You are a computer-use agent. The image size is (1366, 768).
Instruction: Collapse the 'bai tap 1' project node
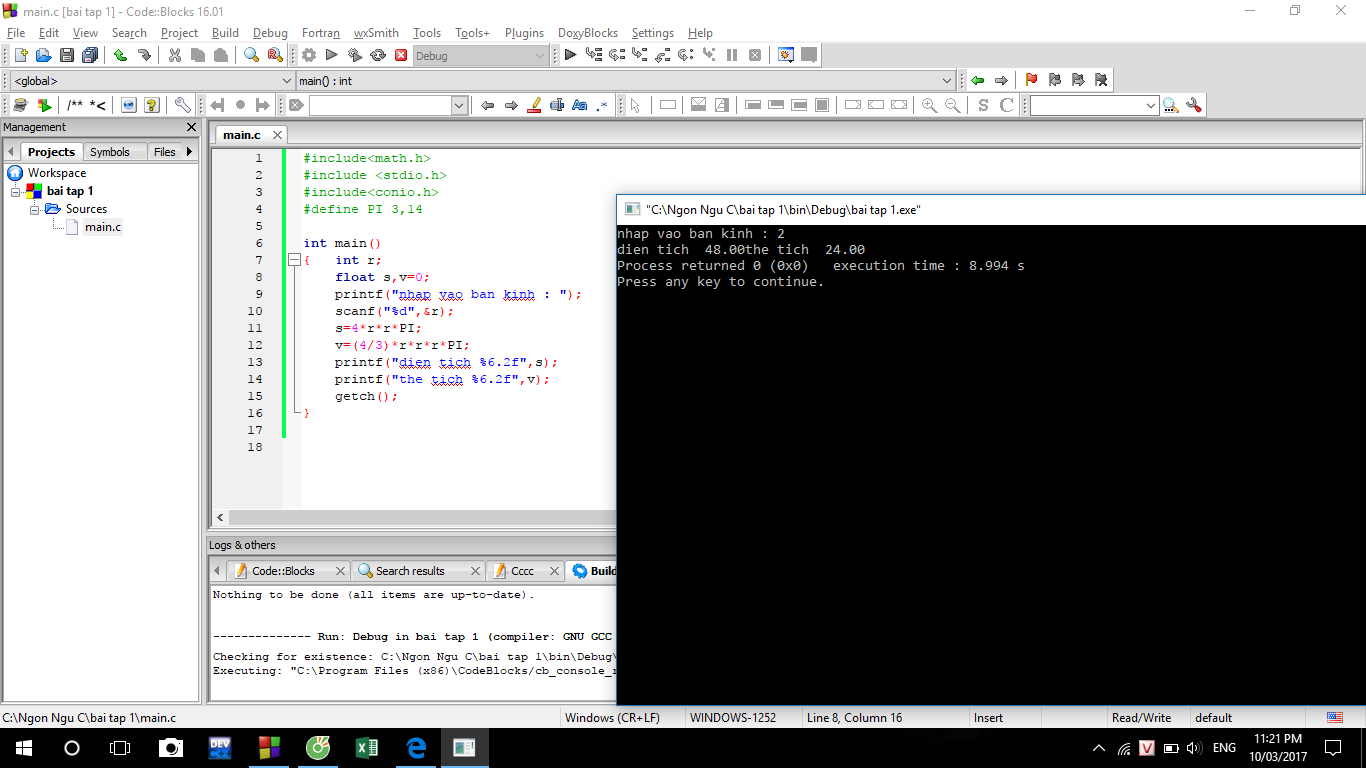coord(16,191)
